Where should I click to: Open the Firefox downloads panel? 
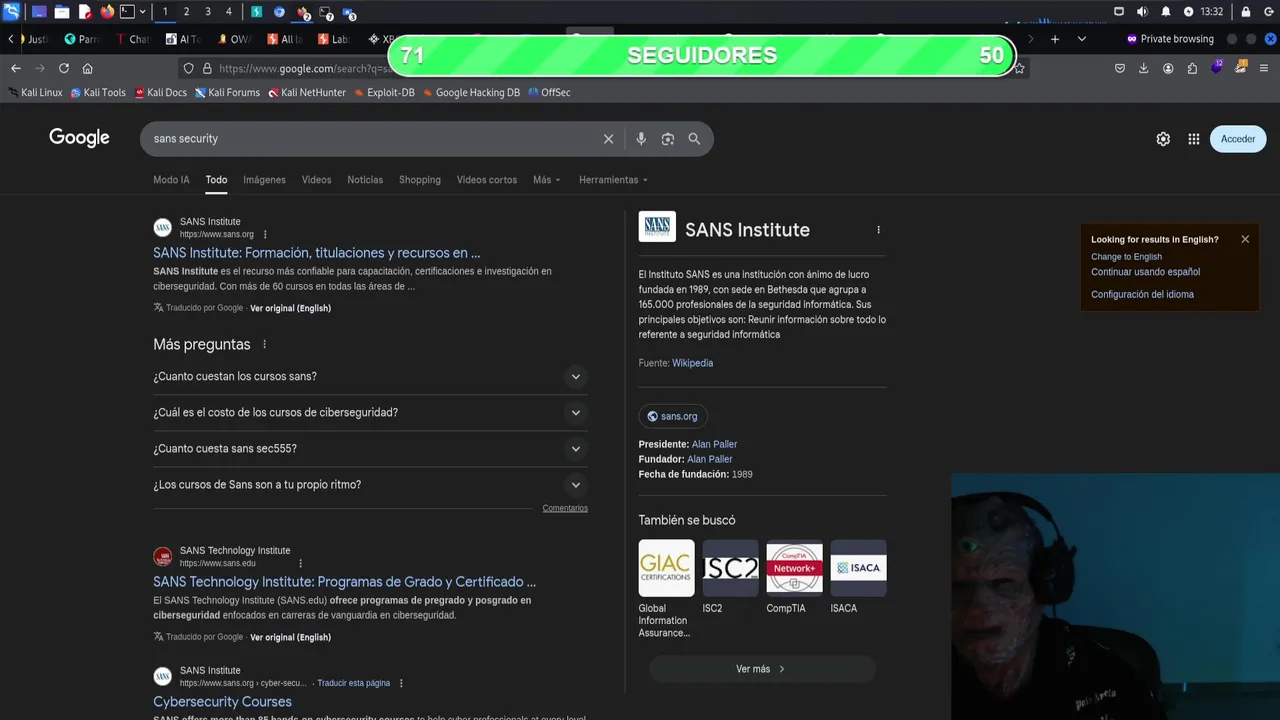[1144, 68]
